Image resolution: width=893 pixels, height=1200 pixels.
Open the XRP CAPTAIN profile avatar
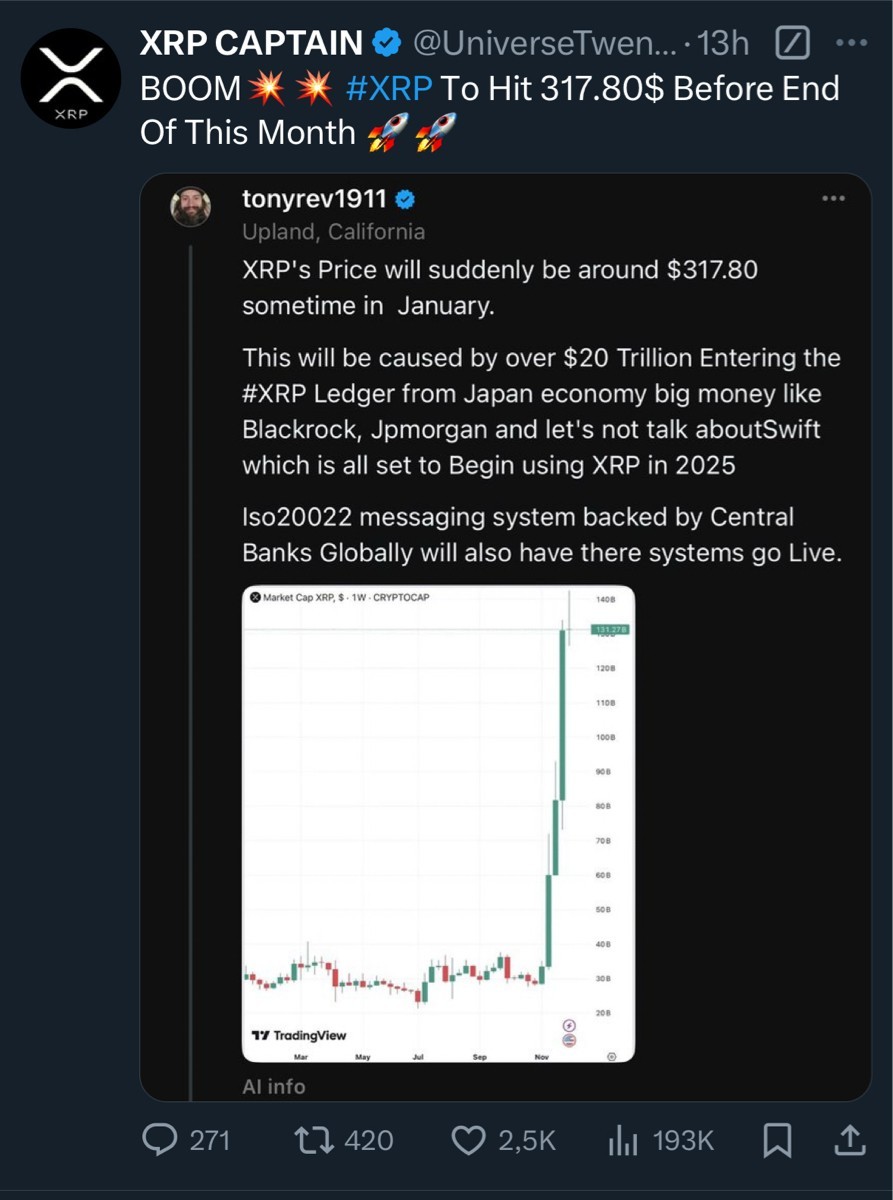tap(70, 78)
